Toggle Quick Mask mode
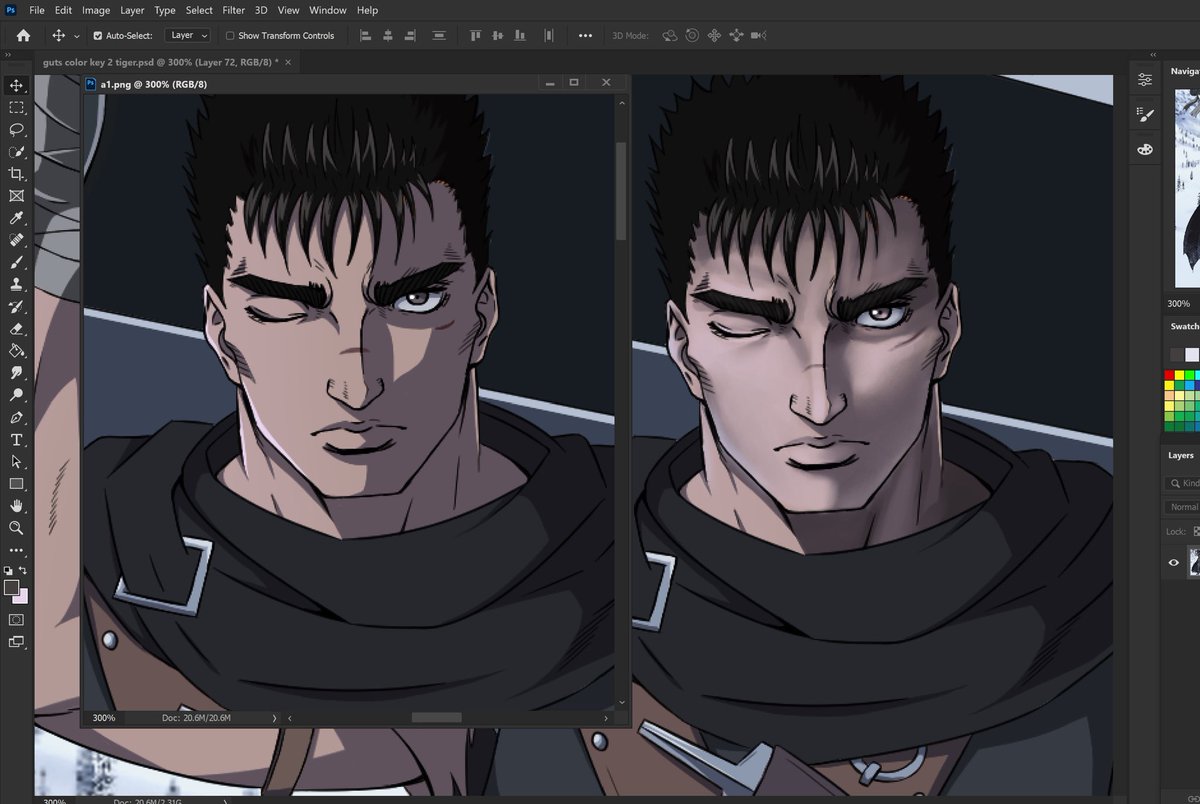The width and height of the screenshot is (1200, 804). 16,620
